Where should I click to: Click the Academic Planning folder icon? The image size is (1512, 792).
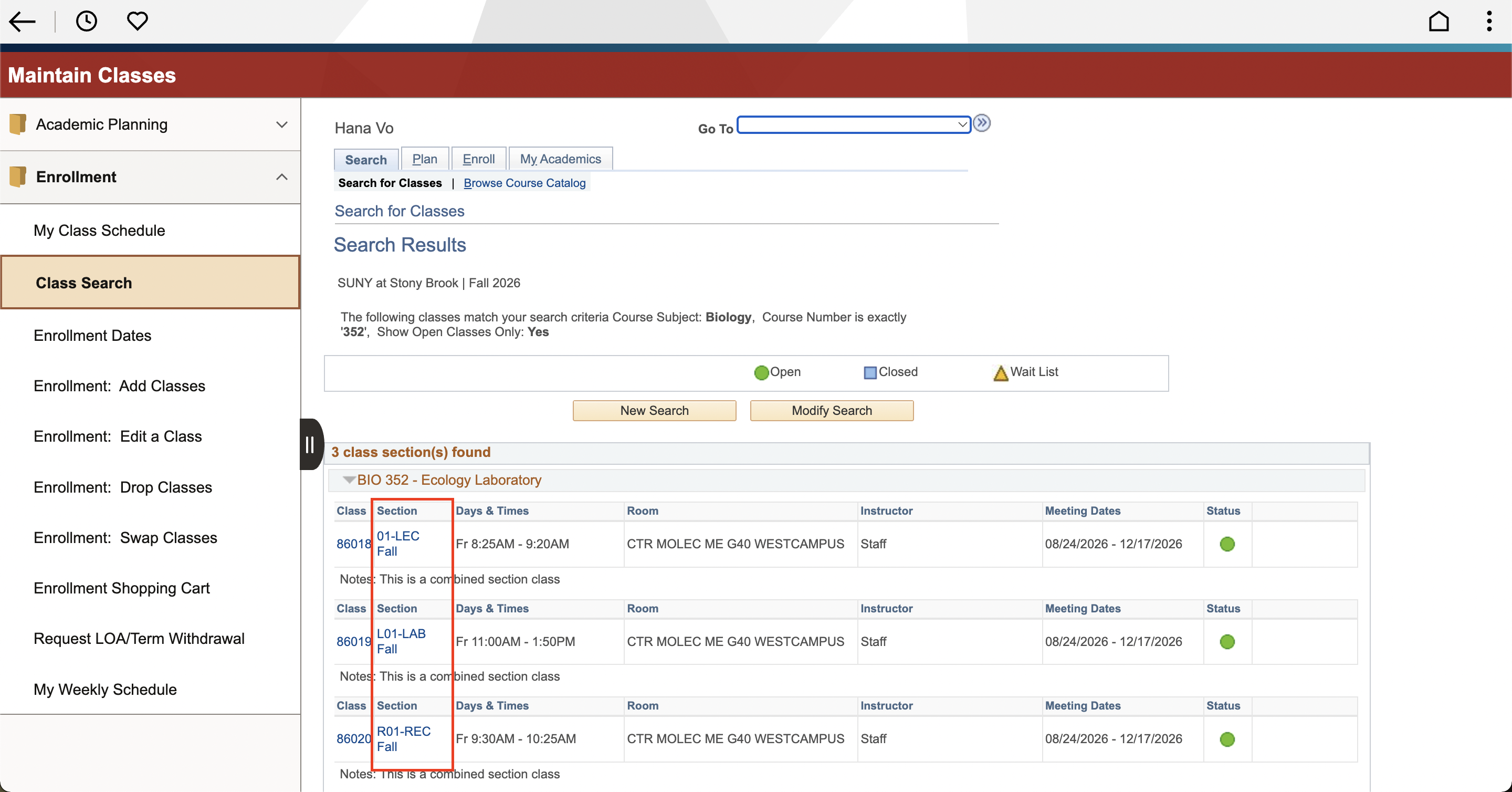18,124
